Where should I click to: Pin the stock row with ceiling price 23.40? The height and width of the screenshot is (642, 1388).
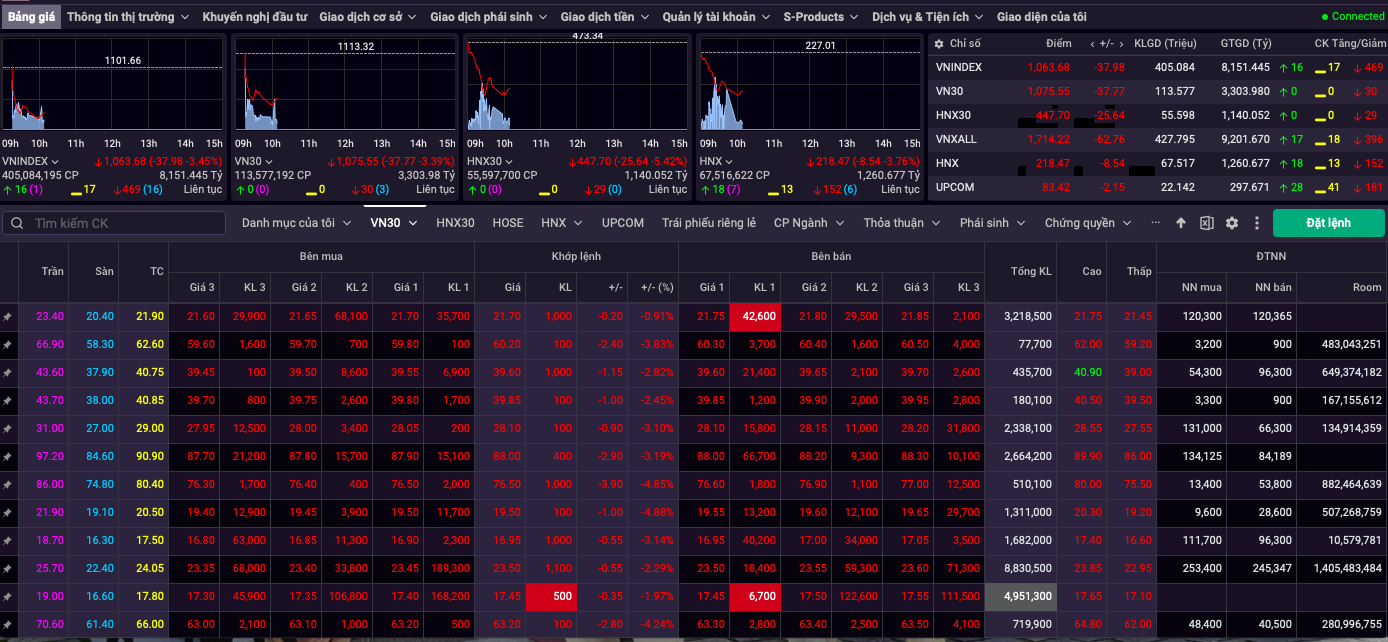coord(8,316)
